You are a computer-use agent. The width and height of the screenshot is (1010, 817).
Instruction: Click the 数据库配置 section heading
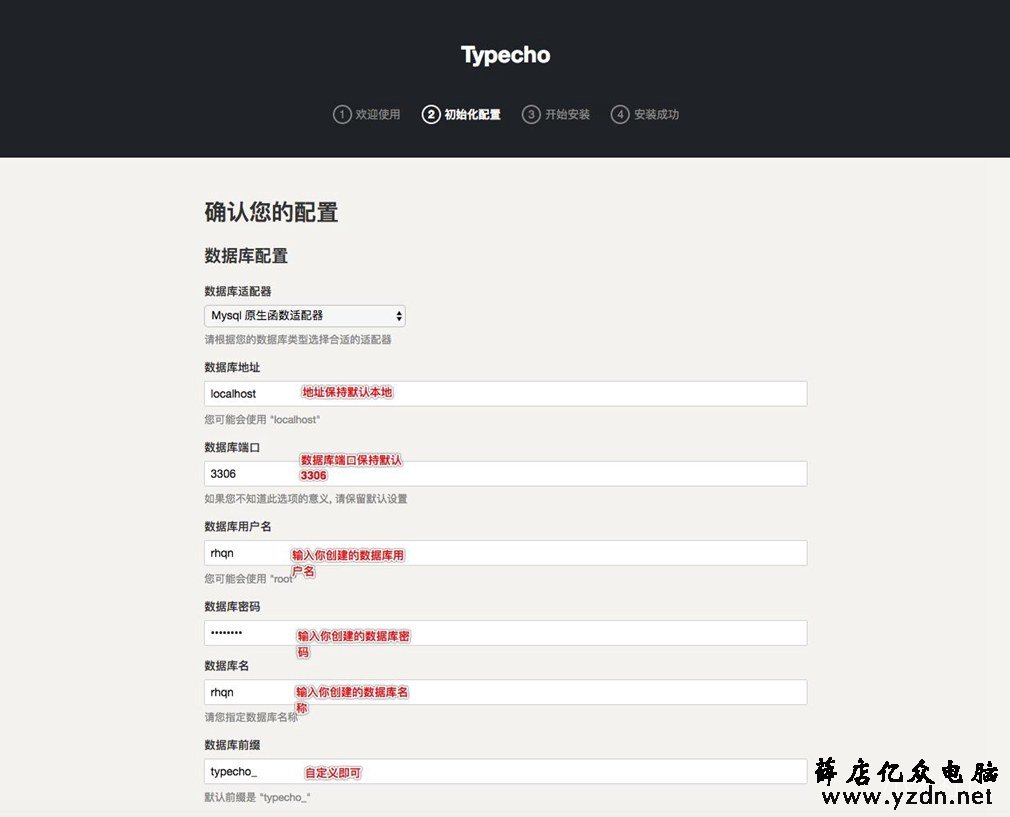click(246, 256)
